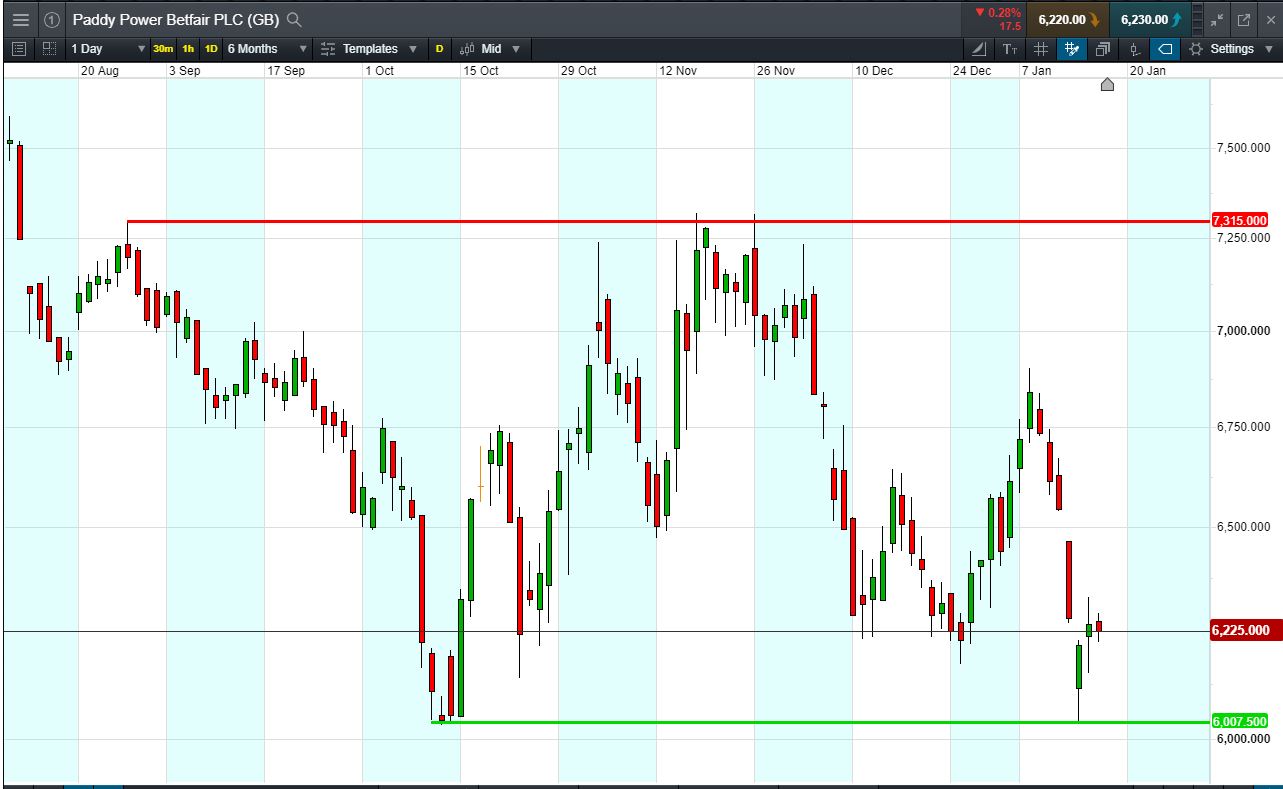This screenshot has width=1283, height=789.
Task: Click the 7,500.000 price axis label
Action: pos(1243,148)
